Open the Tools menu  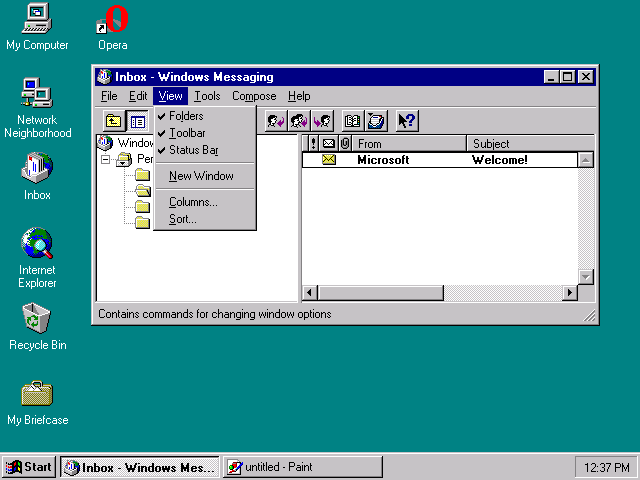pos(207,96)
